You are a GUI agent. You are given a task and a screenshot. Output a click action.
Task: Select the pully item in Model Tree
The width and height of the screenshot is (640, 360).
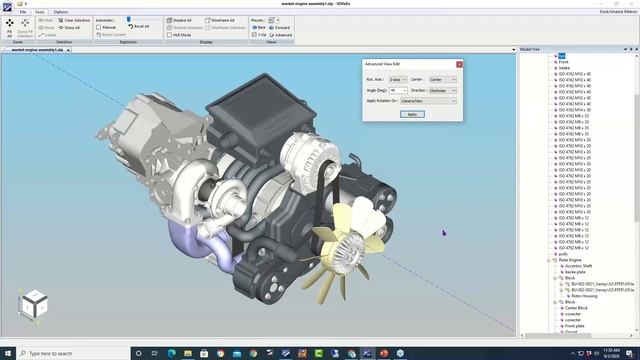click(x=563, y=254)
